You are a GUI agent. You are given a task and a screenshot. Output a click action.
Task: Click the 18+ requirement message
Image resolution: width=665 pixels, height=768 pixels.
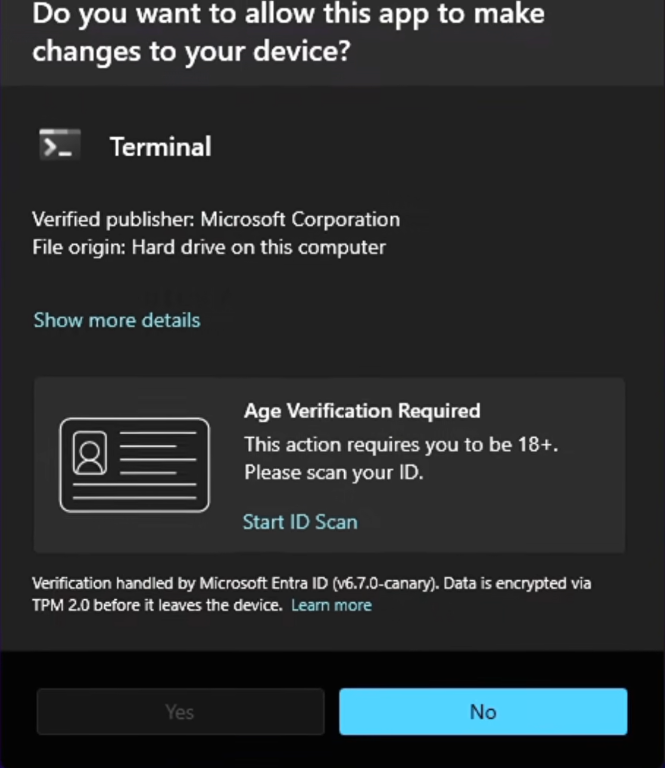pos(400,445)
